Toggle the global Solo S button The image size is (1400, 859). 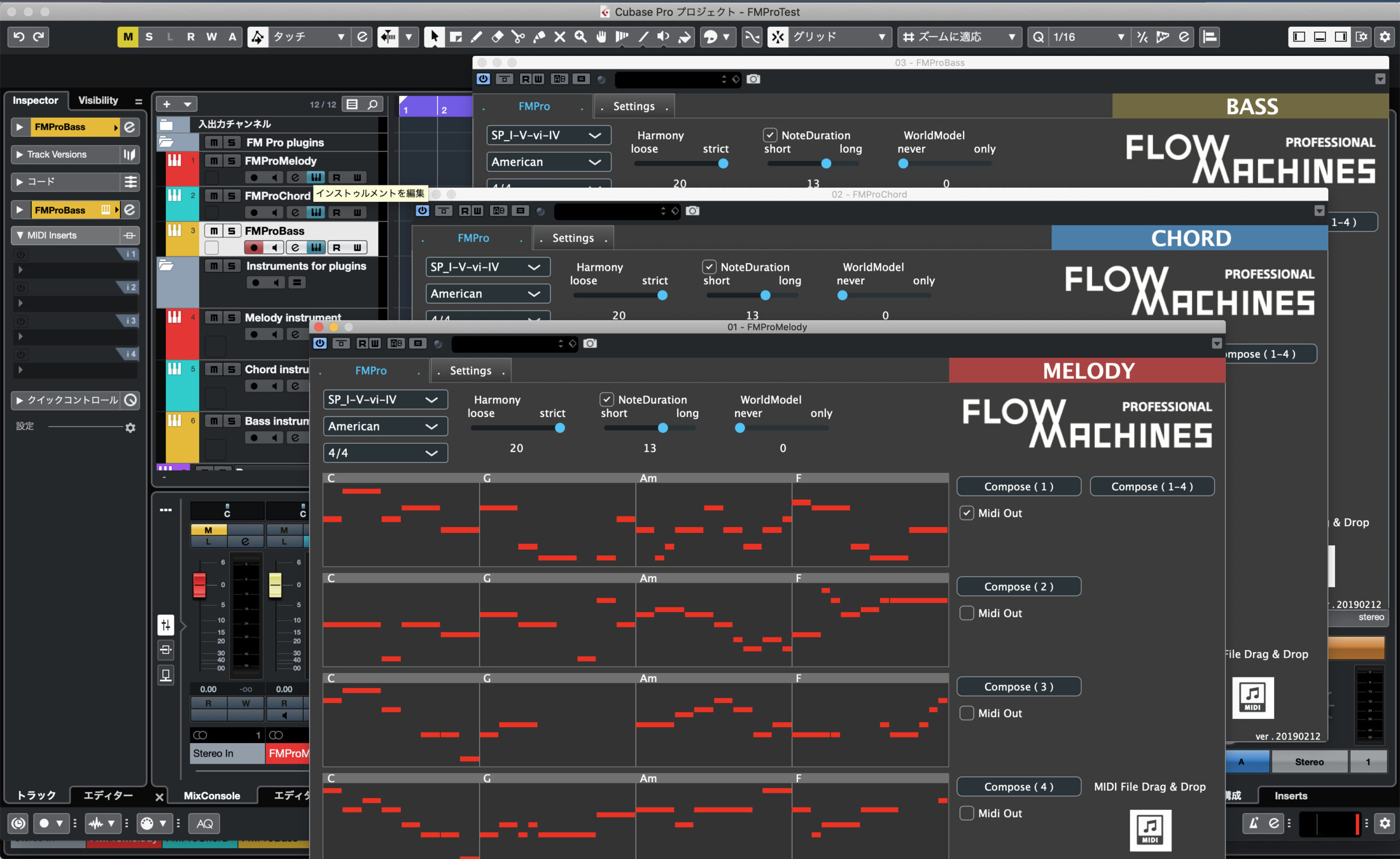(x=149, y=37)
